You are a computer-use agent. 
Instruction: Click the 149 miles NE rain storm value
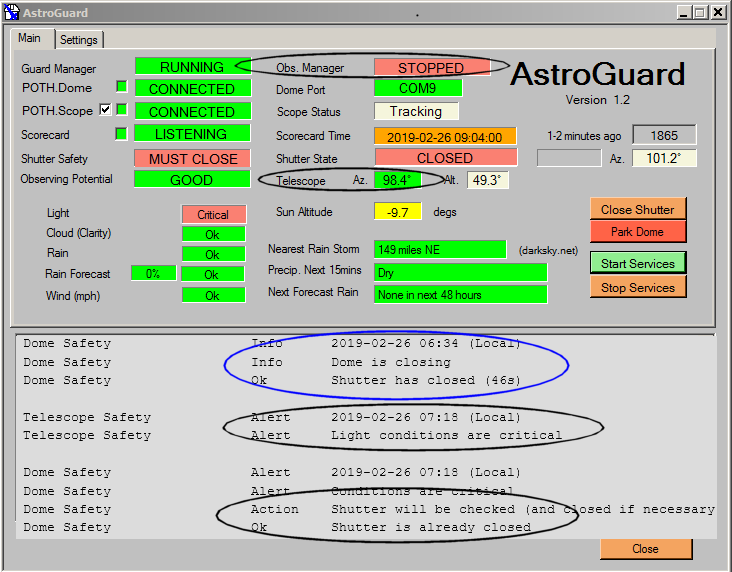440,249
